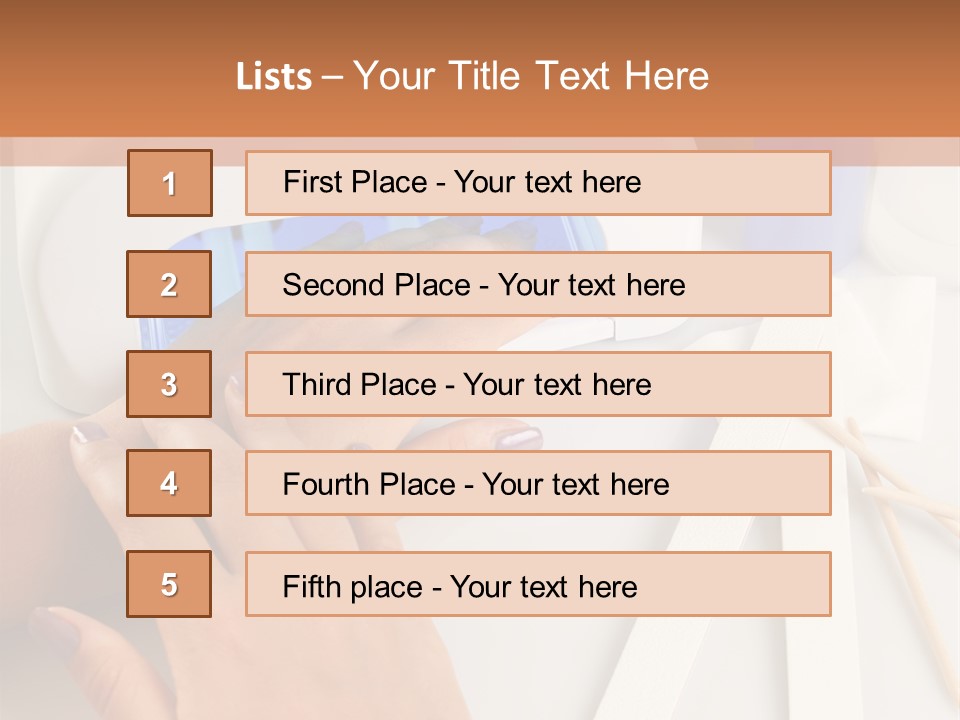
Task: Click the dark fingernail left of box 4
Action: [90, 433]
